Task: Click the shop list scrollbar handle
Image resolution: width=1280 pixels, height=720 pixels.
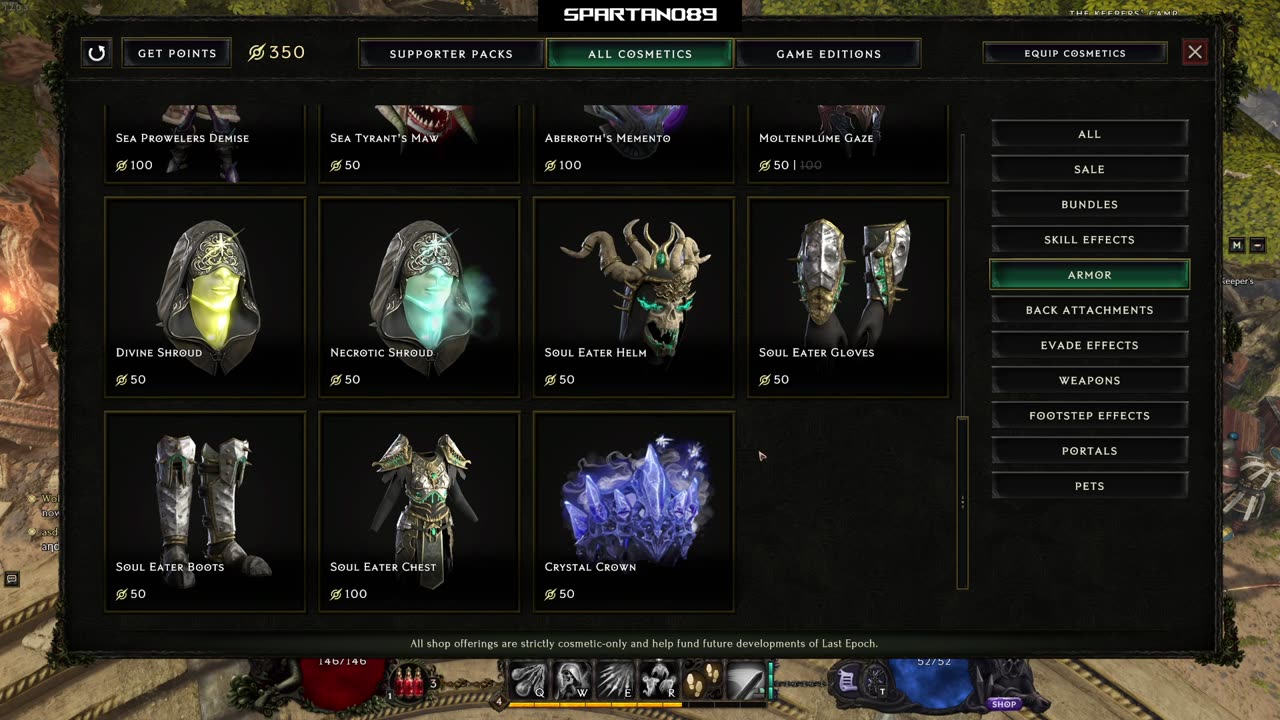Action: [963, 502]
